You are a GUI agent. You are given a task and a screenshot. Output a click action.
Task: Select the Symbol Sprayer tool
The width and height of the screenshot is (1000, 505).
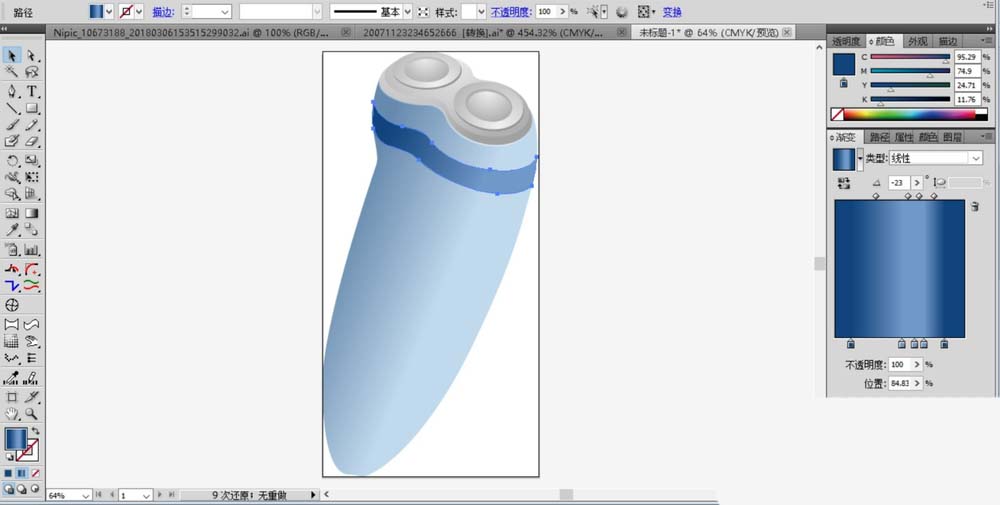(x=12, y=249)
